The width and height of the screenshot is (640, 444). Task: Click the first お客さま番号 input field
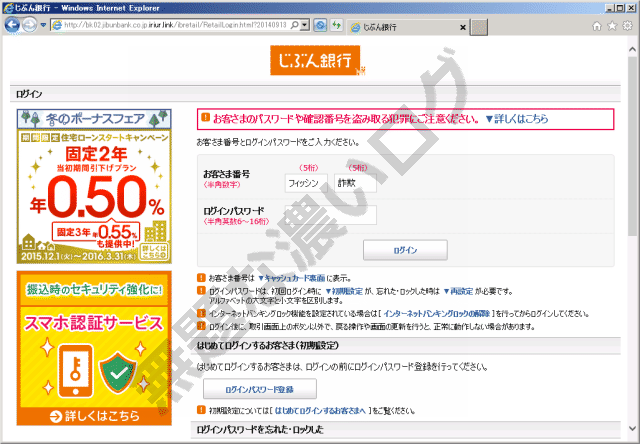tap(306, 183)
